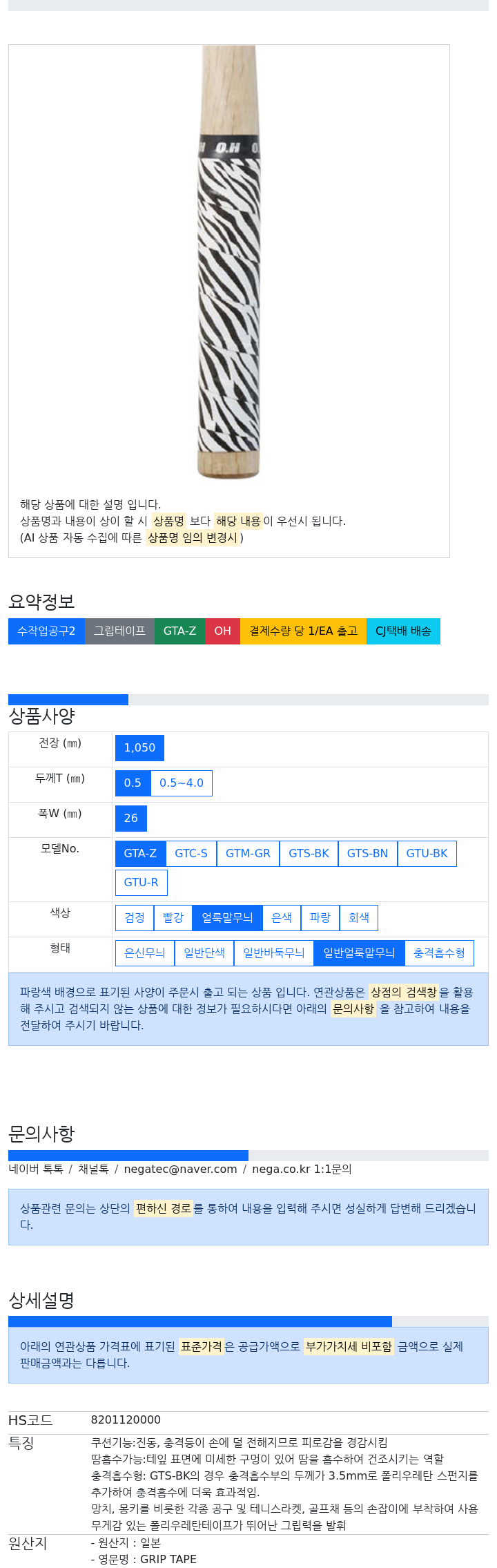
Task: Click the red OH brand tag
Action: pyautogui.click(x=222, y=631)
